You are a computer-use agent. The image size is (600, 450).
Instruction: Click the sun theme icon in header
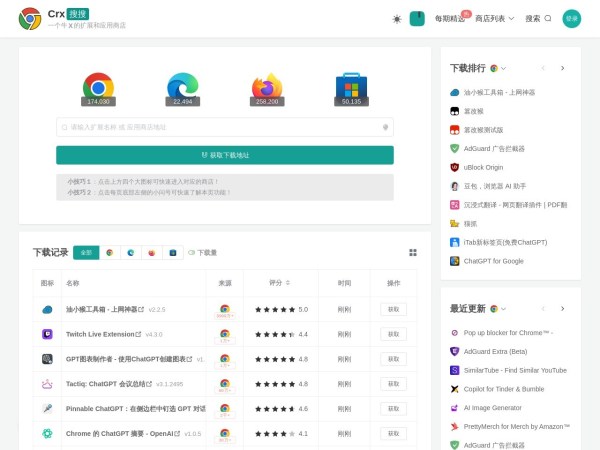click(396, 18)
